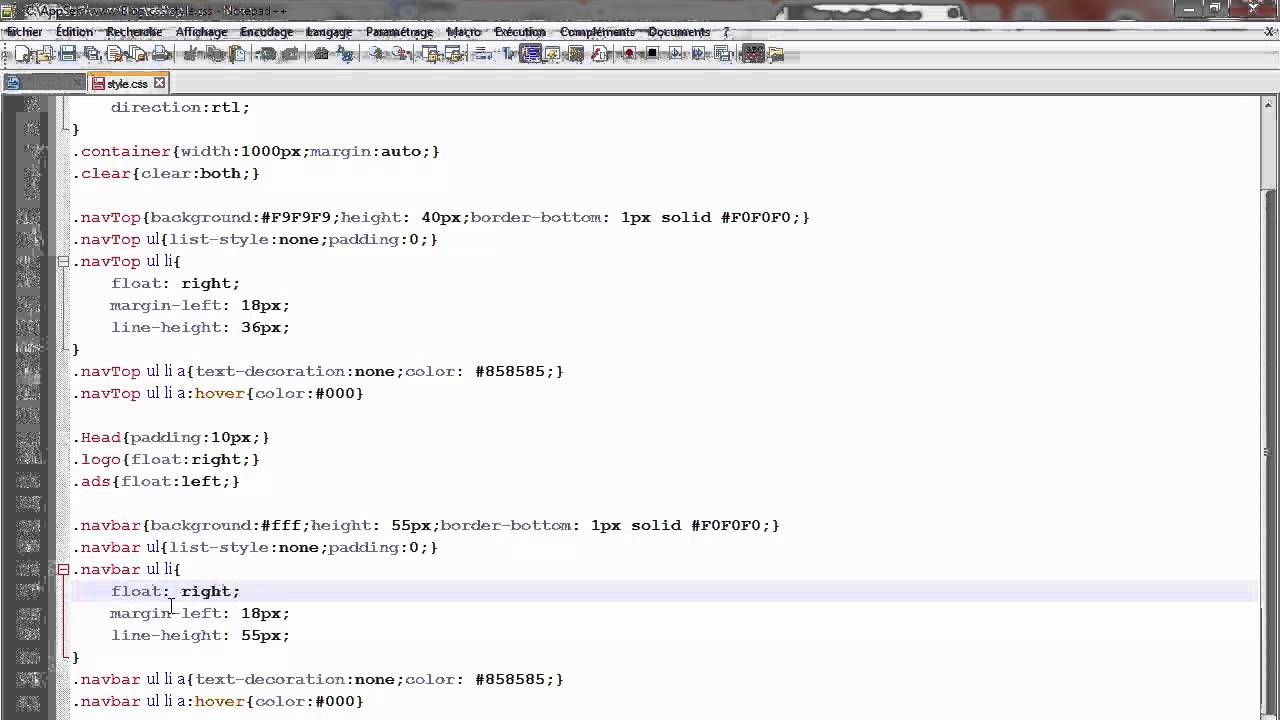Click the last folder icon in toolbar
1280x720 pixels.
point(775,54)
